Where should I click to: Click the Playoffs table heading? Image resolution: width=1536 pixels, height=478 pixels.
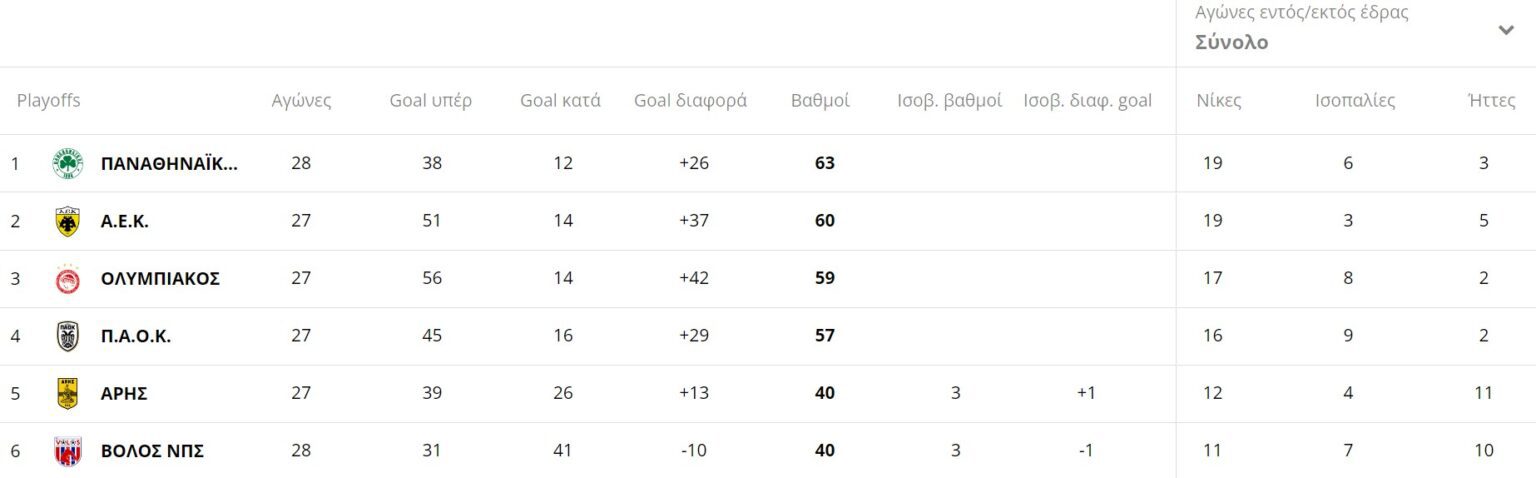pos(48,101)
